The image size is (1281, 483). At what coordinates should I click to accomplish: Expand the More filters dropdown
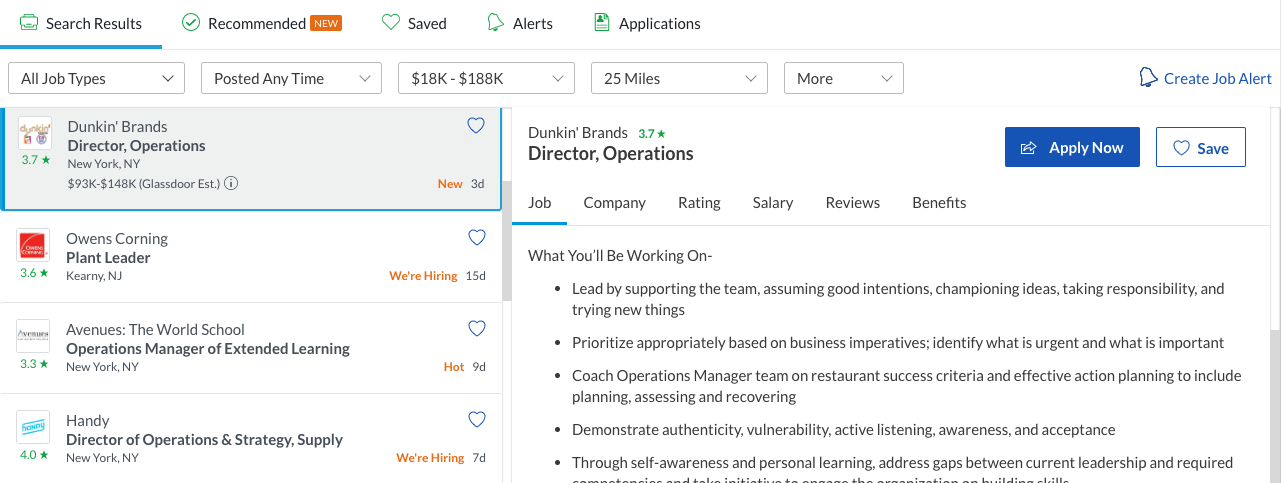[x=844, y=78]
